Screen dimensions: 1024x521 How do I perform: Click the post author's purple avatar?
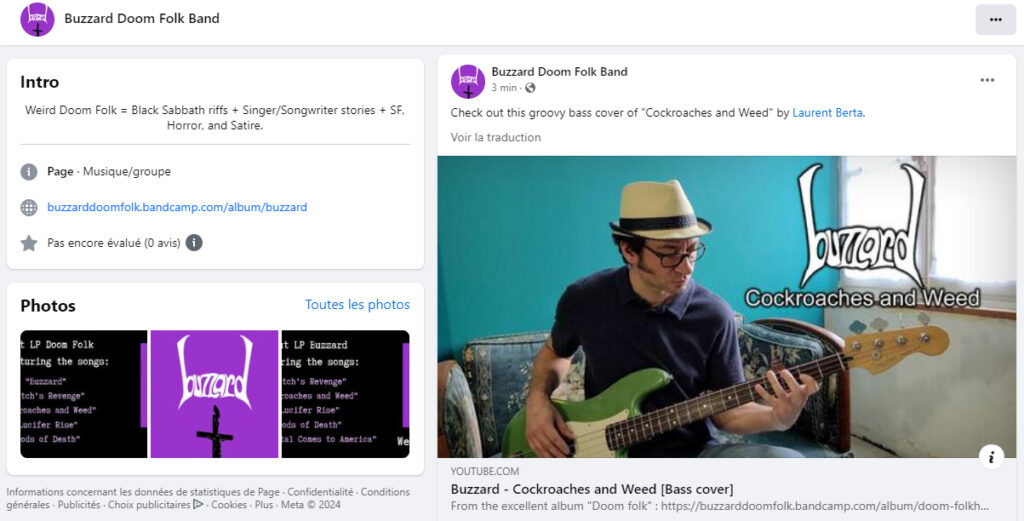pyautogui.click(x=468, y=82)
